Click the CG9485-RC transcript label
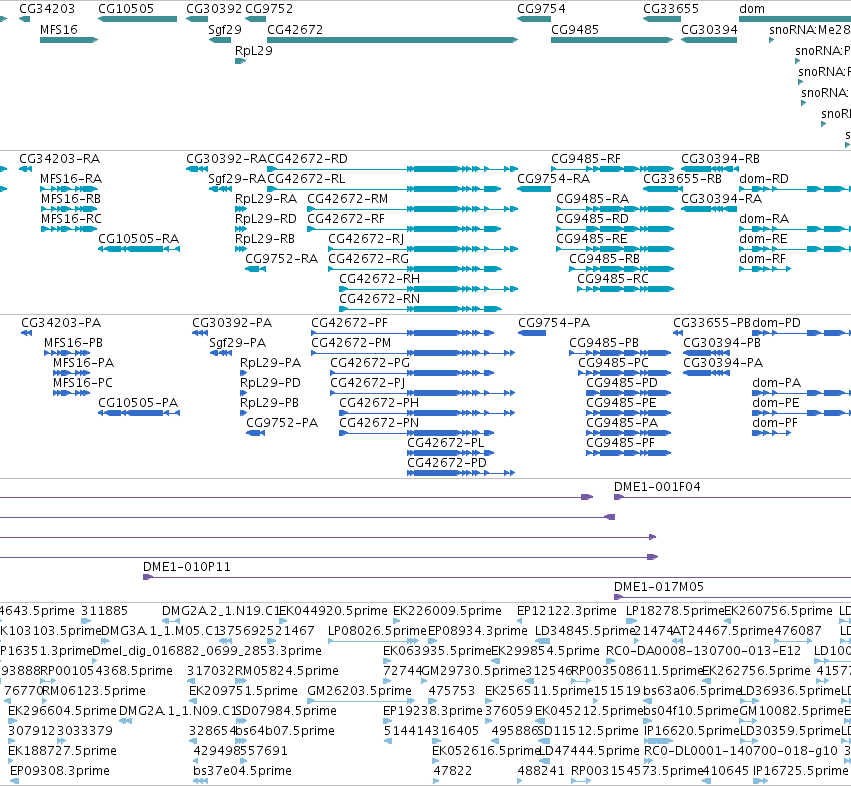This screenshot has height=786, width=851. point(613,279)
